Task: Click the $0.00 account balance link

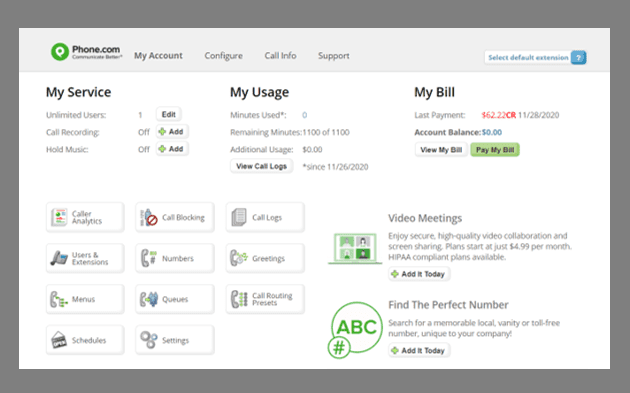Action: click(x=492, y=132)
